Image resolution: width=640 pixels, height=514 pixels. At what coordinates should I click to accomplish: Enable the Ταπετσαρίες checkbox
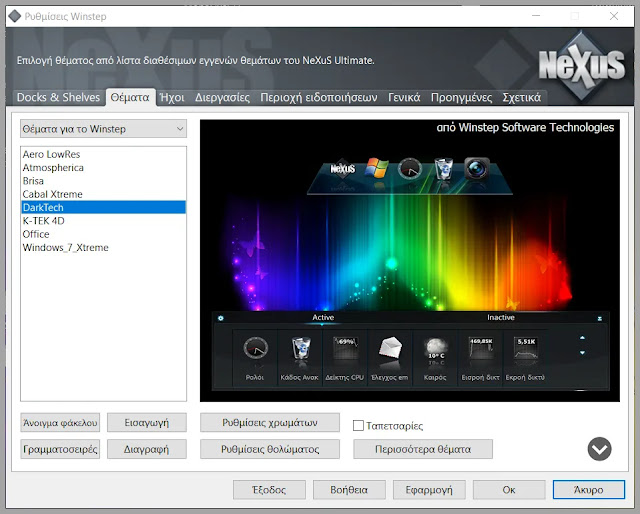[358, 425]
